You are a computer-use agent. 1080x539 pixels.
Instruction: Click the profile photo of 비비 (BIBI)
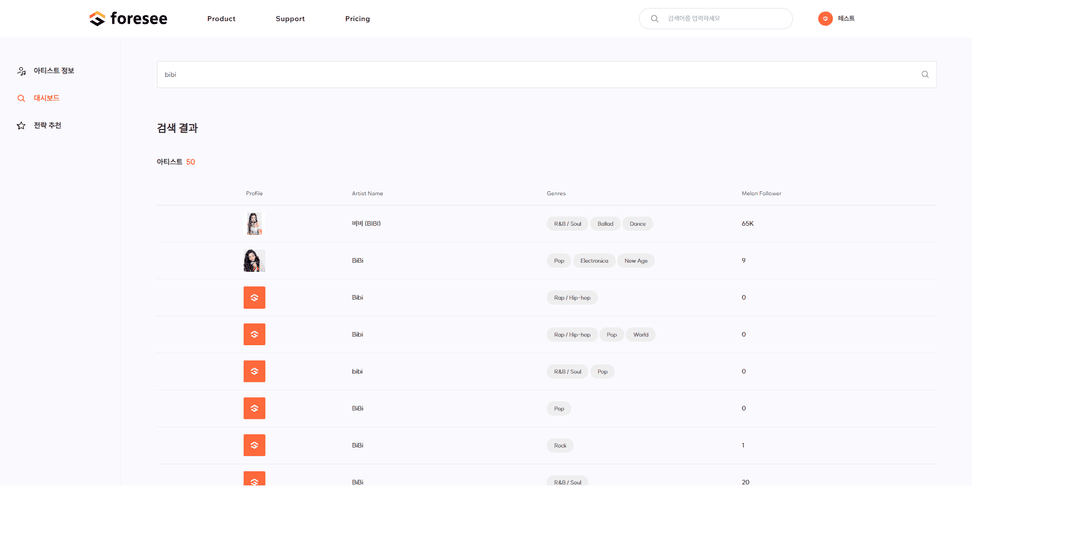(254, 224)
